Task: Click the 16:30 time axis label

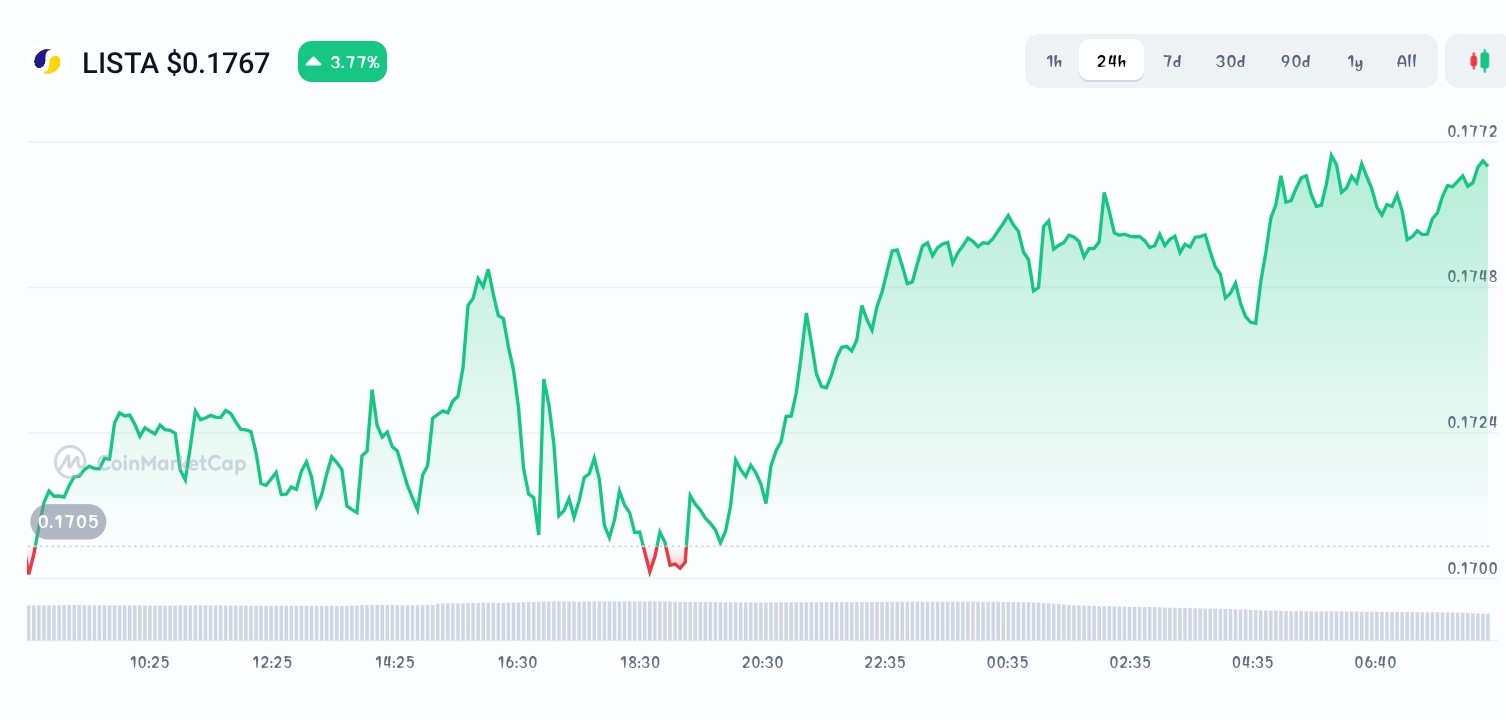Action: pyautogui.click(x=517, y=662)
